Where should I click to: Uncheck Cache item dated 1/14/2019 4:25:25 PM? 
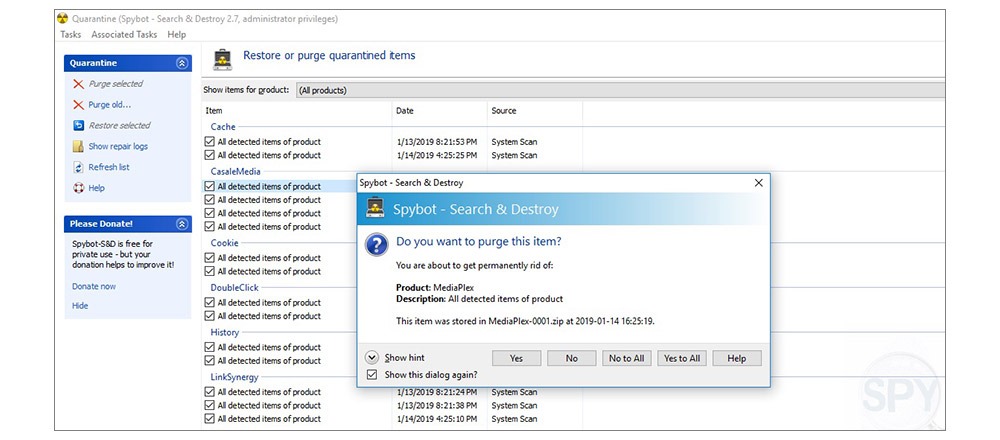(209, 155)
